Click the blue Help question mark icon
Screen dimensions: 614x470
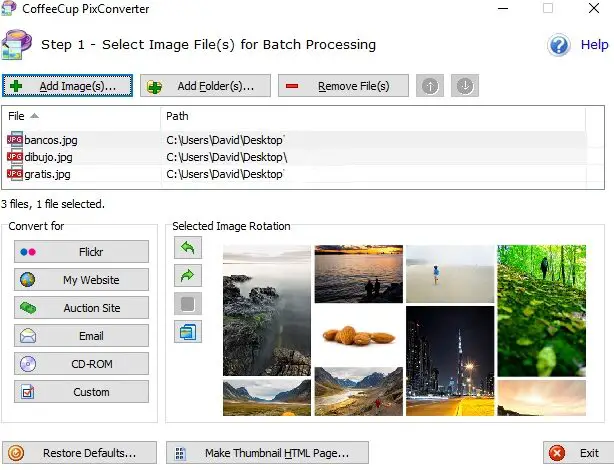559,45
